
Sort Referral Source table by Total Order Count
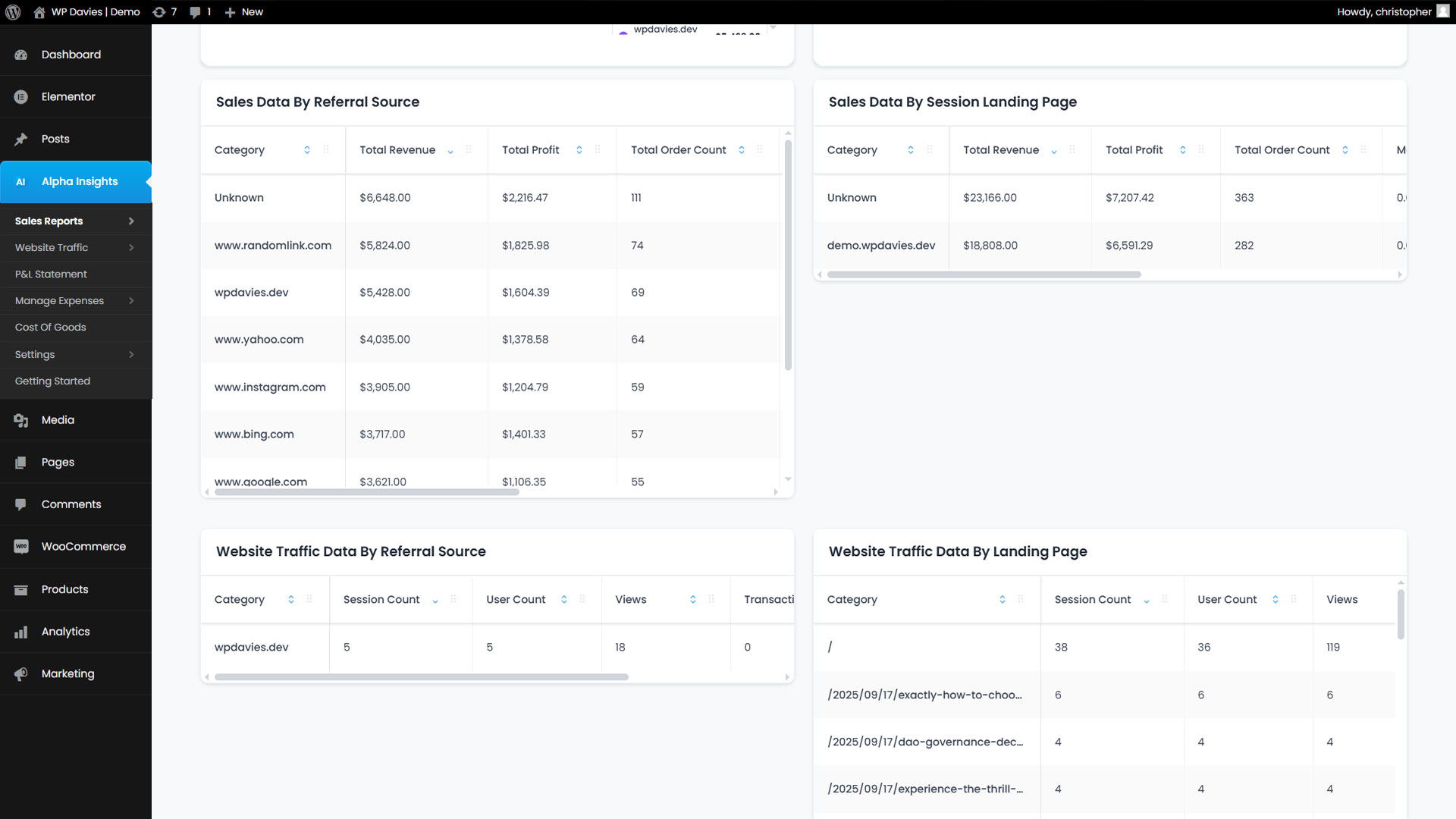point(741,150)
